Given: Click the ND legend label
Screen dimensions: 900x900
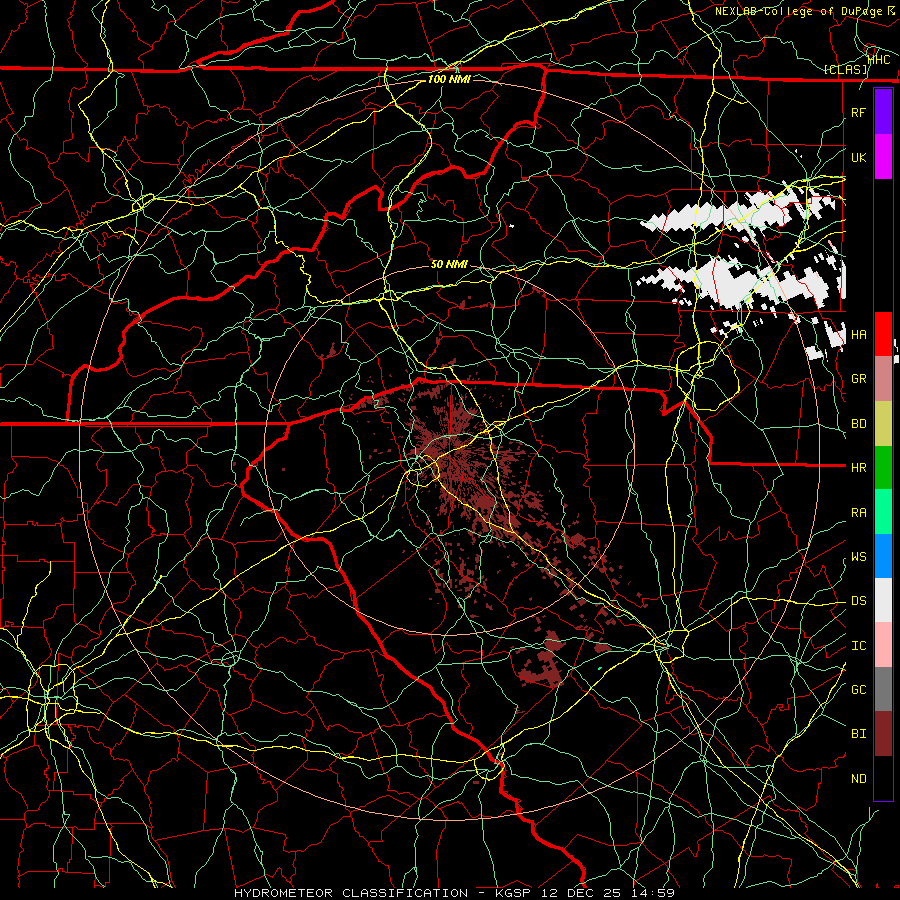Looking at the screenshot, I should point(859,779).
